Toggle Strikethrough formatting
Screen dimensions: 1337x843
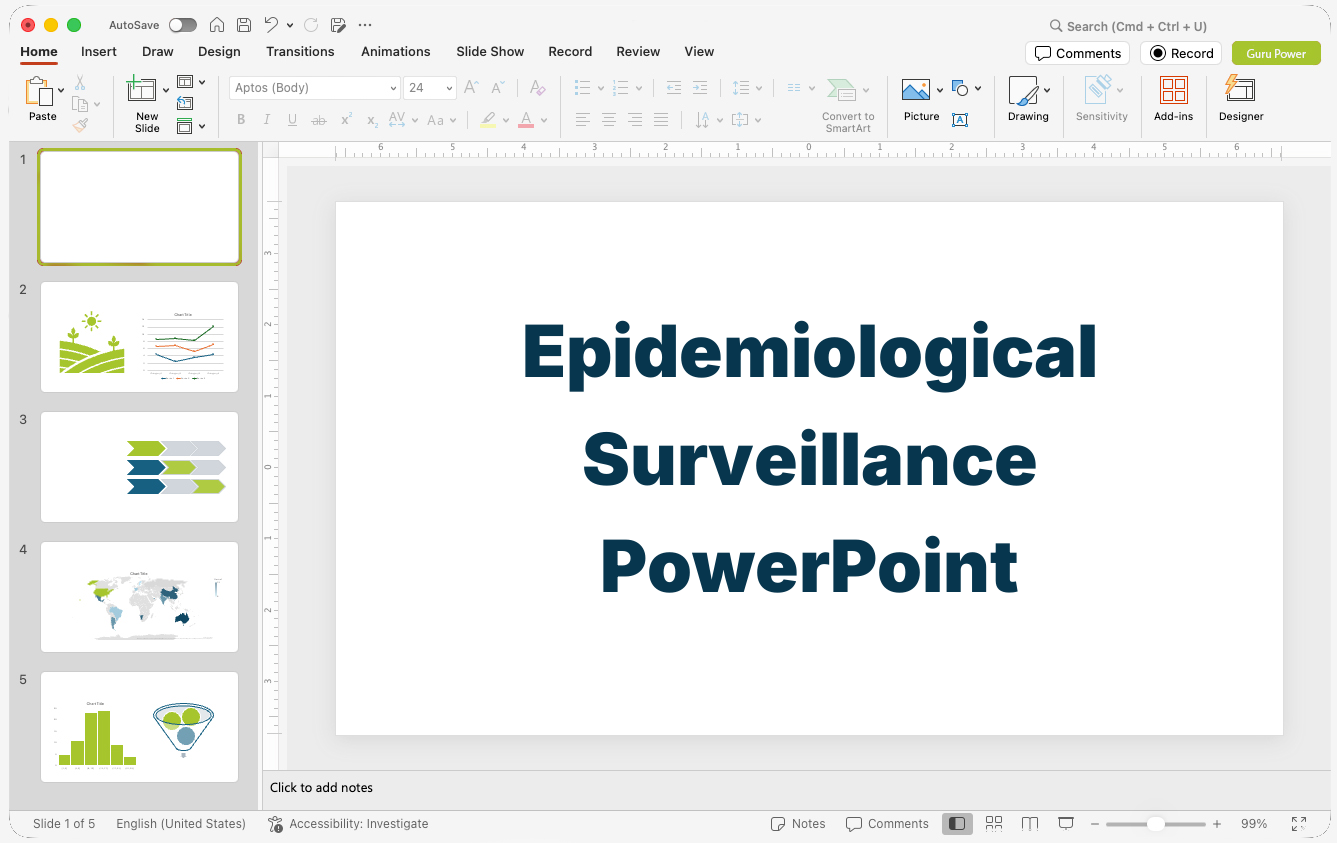(319, 120)
